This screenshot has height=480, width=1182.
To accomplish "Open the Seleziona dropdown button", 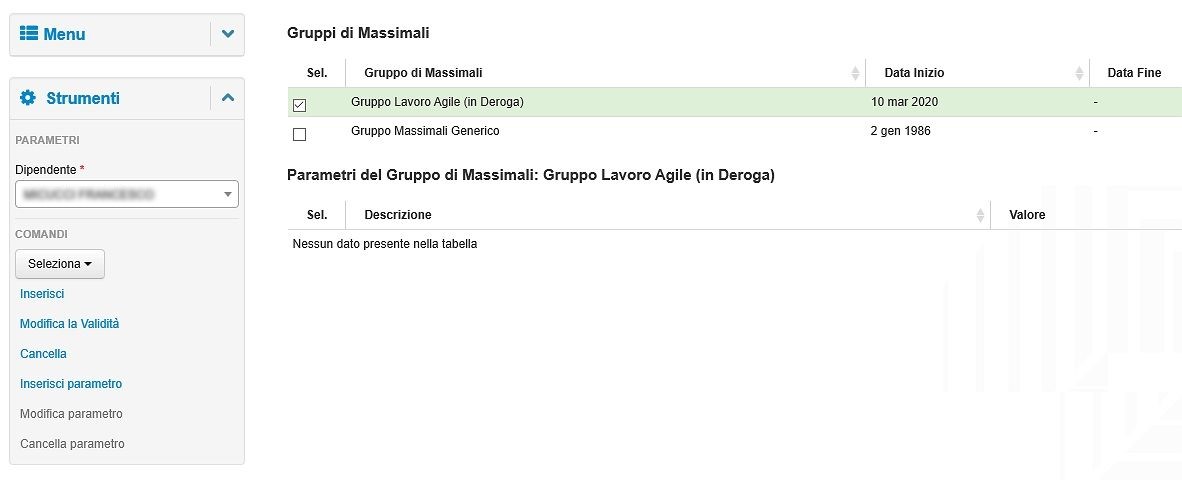I will tap(60, 264).
